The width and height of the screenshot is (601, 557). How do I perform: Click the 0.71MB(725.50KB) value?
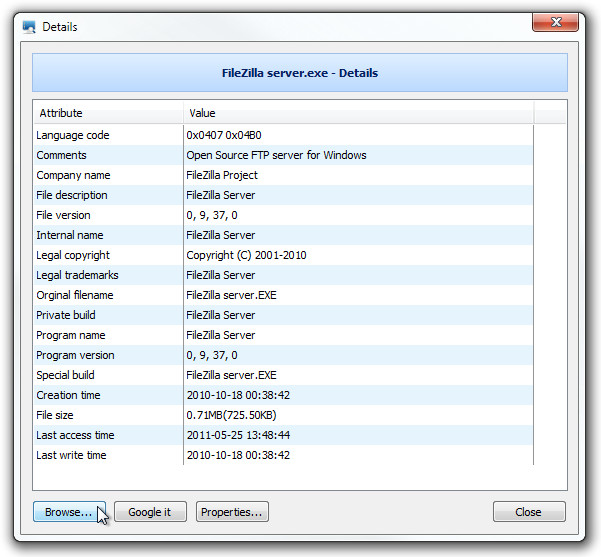pyautogui.click(x=231, y=415)
